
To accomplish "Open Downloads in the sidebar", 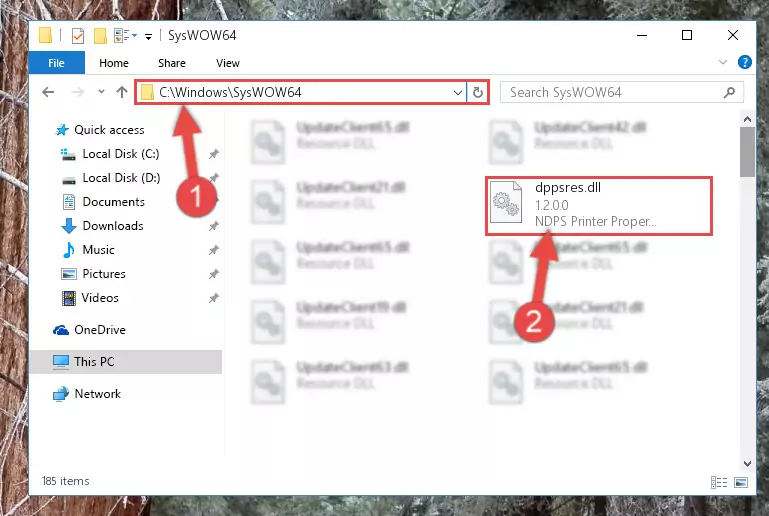I will (x=113, y=226).
